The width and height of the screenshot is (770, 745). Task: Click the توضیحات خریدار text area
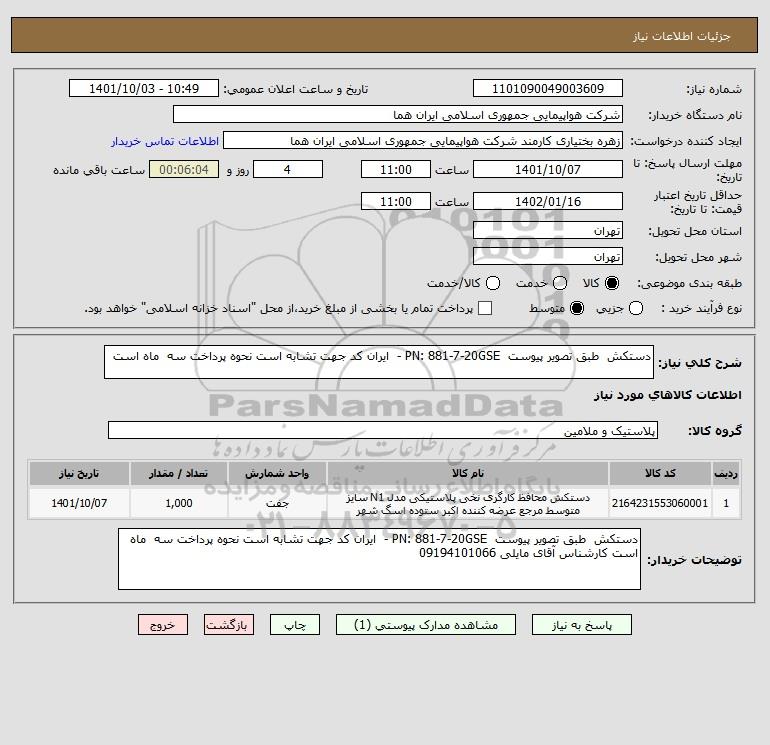pos(379,559)
